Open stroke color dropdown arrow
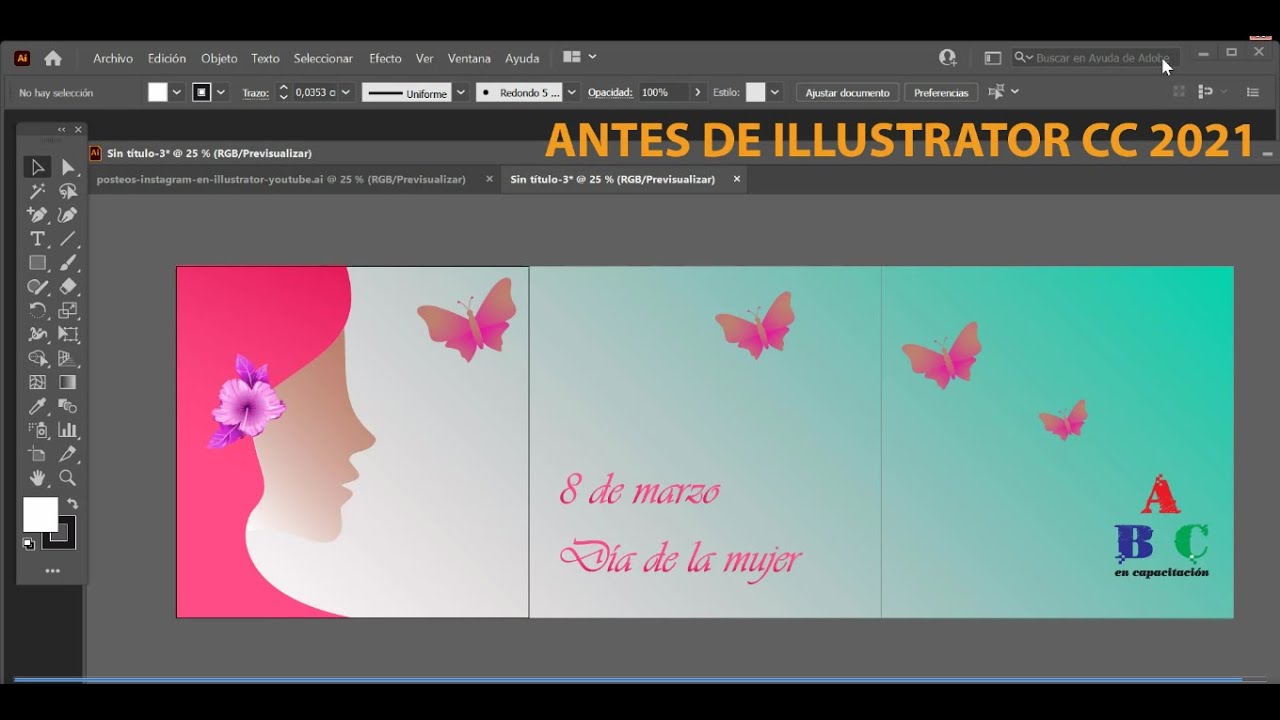The width and height of the screenshot is (1280, 720). pos(221,92)
